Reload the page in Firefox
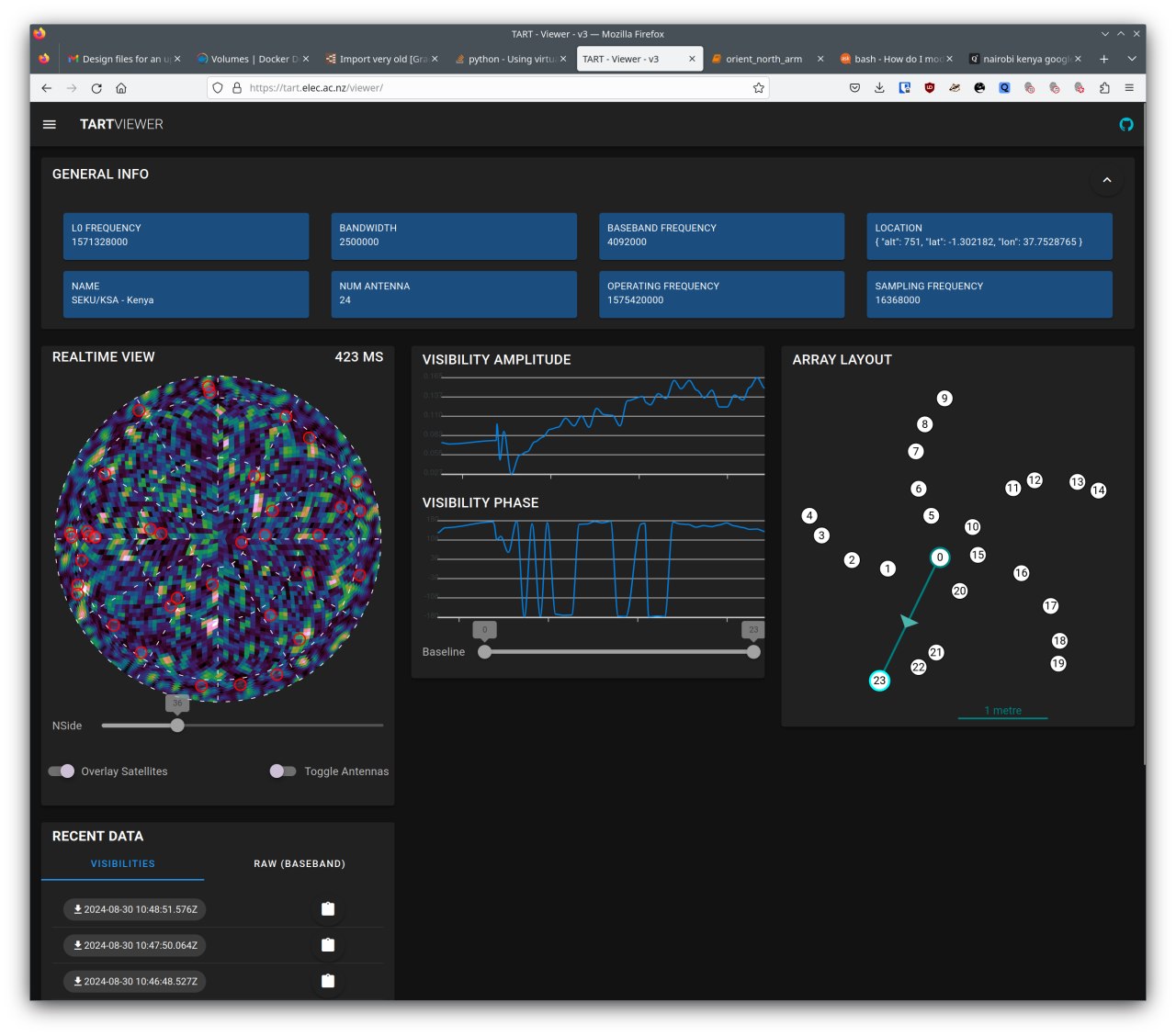 point(96,88)
